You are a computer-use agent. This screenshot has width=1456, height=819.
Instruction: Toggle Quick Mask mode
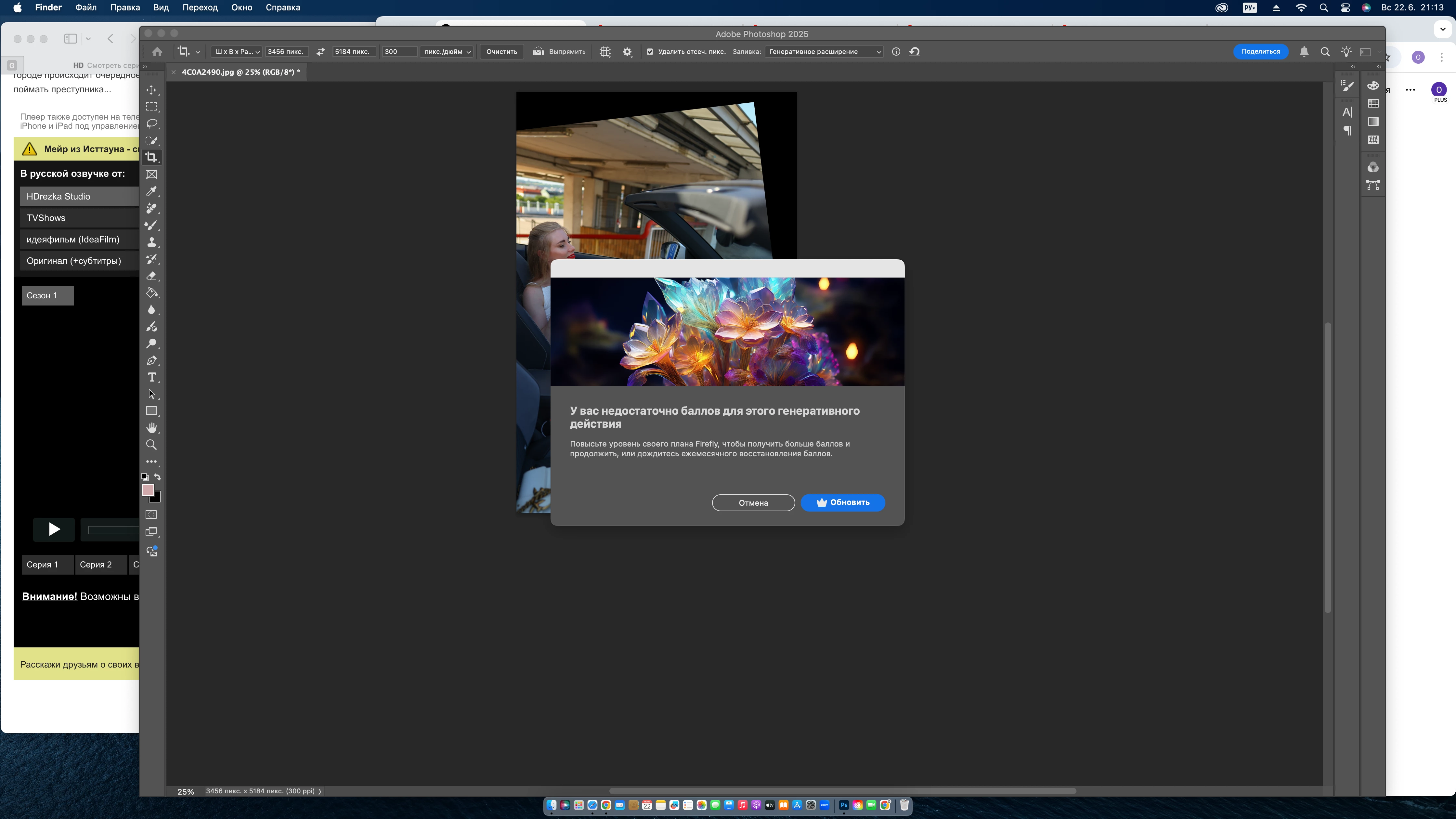pyautogui.click(x=151, y=514)
